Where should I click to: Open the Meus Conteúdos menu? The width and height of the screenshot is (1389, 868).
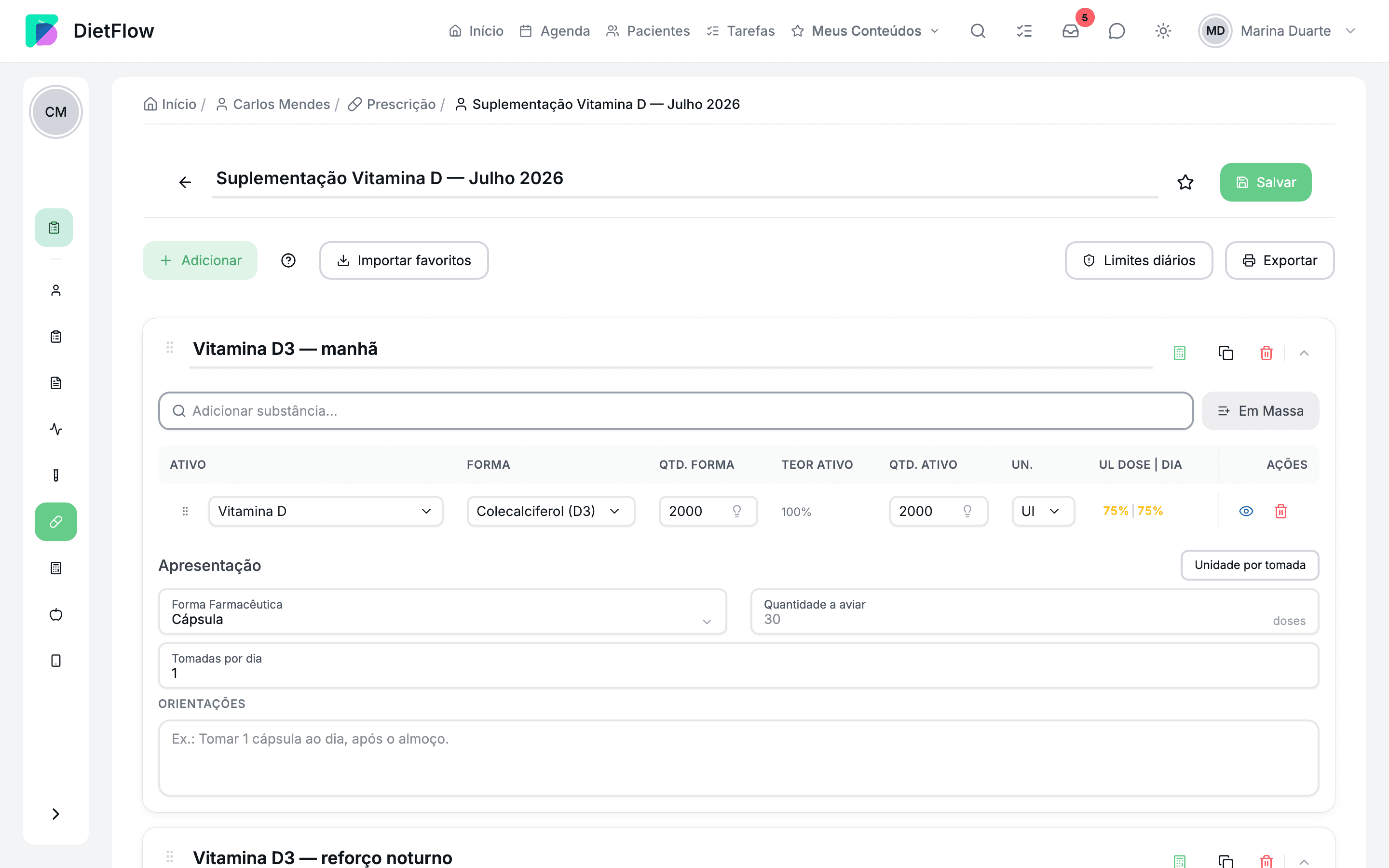pos(865,31)
